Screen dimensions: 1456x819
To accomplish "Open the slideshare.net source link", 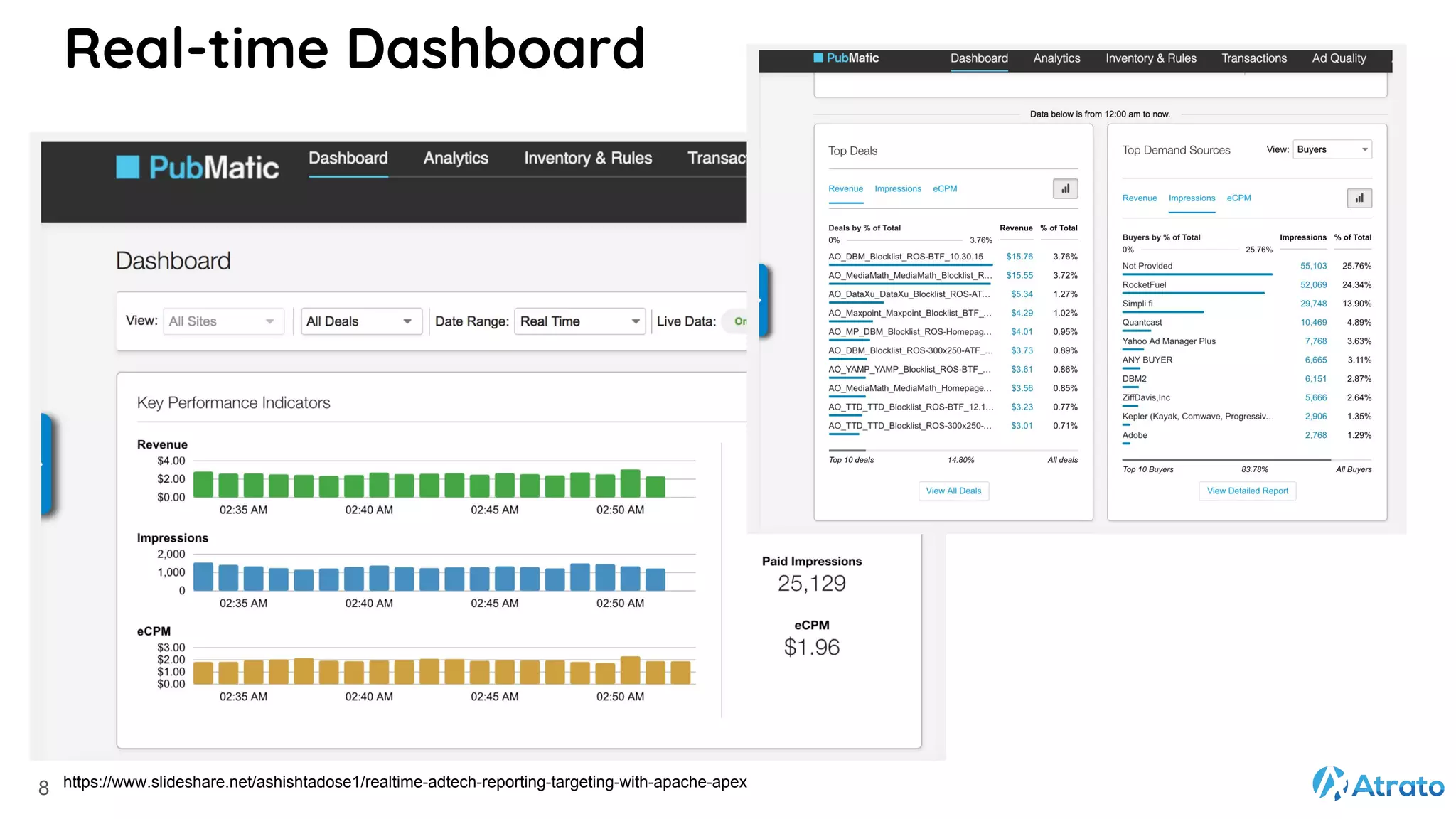I will point(405,783).
